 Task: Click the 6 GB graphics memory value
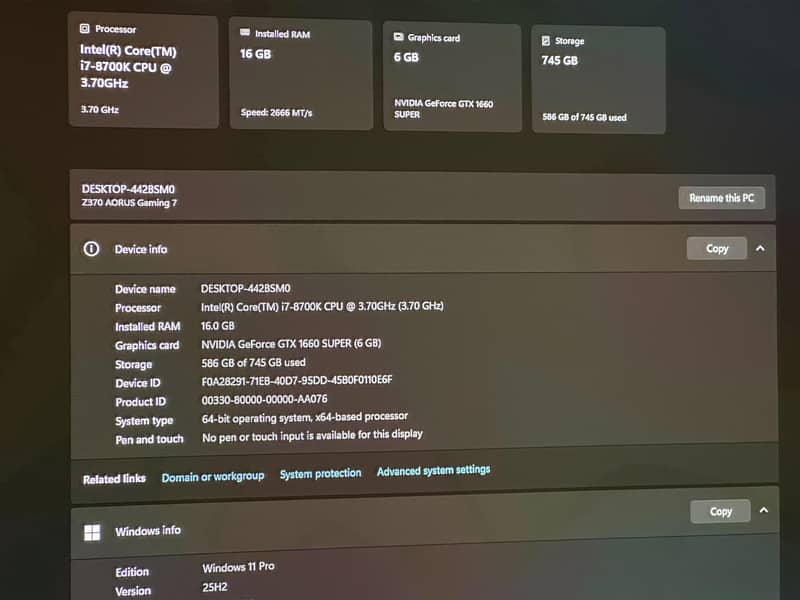(x=406, y=57)
